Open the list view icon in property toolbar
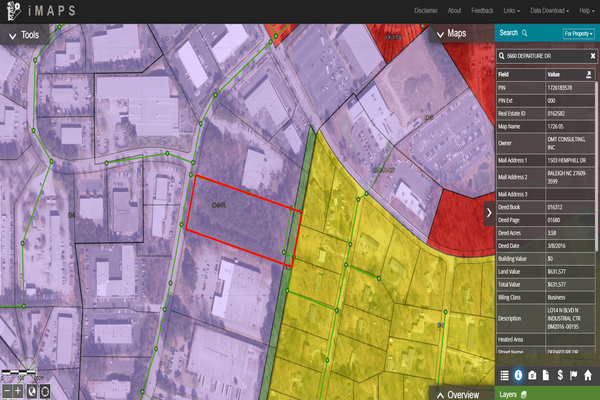Image resolution: width=600 pixels, height=400 pixels. (x=504, y=374)
